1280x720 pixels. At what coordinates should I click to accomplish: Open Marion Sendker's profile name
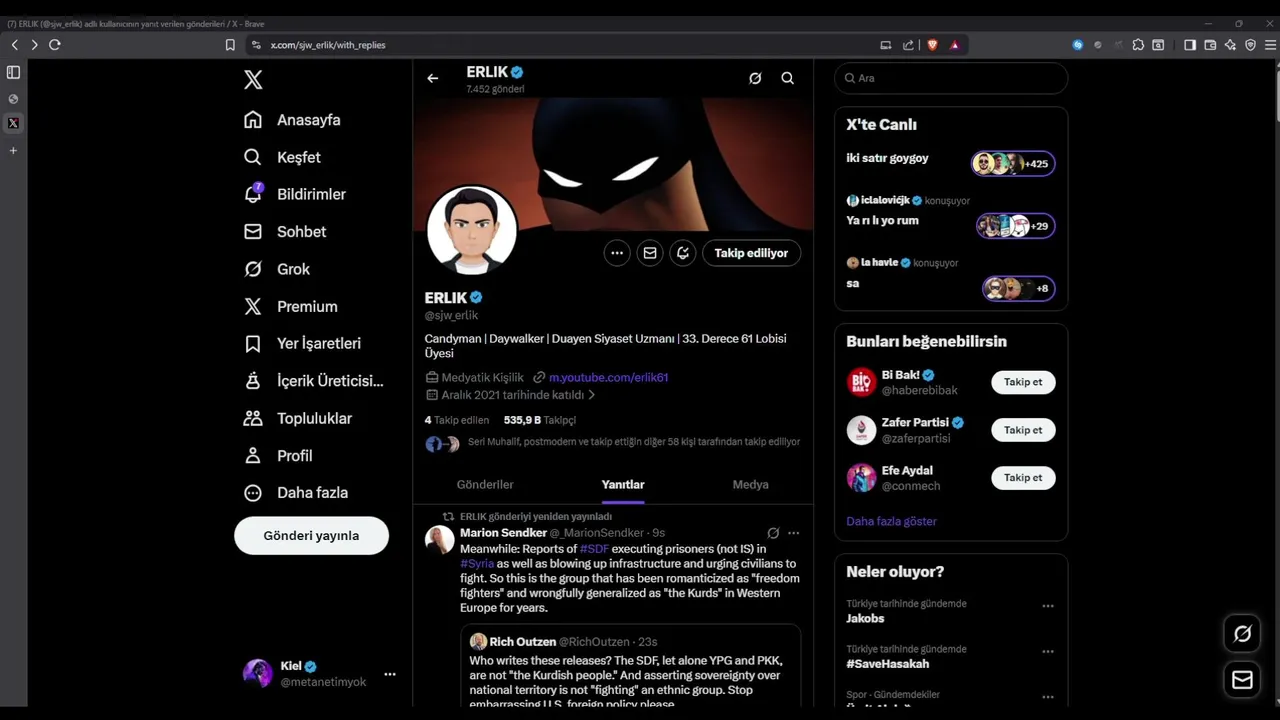503,533
